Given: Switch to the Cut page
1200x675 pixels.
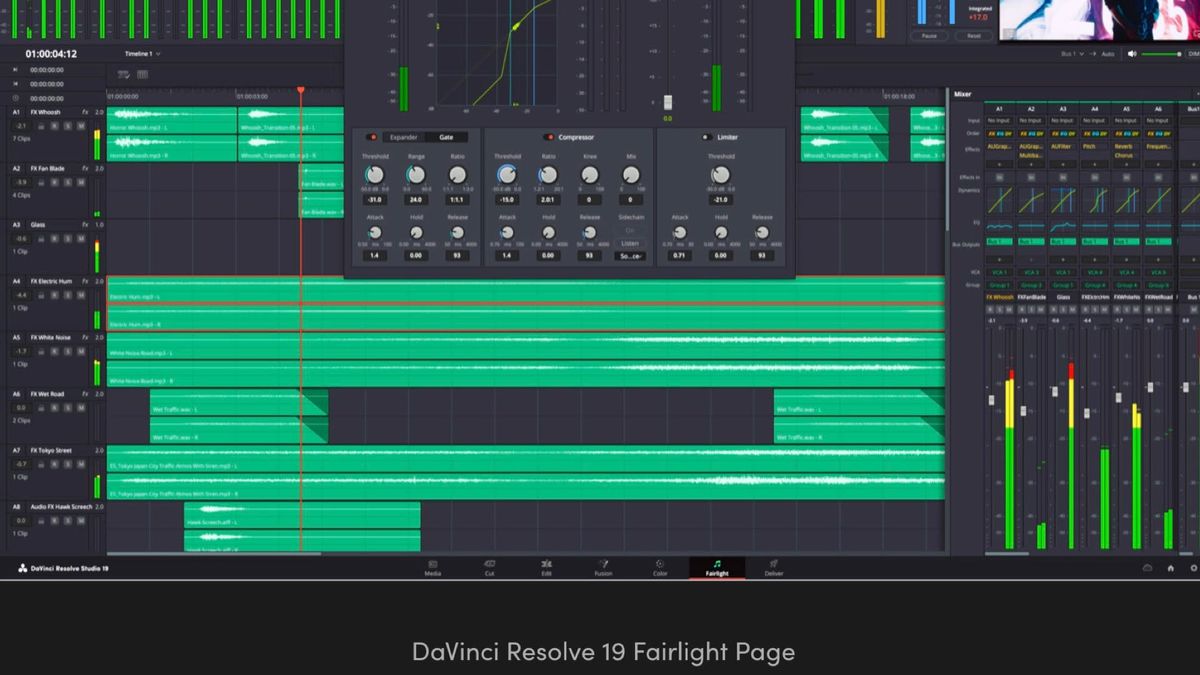Looking at the screenshot, I should 490,568.
